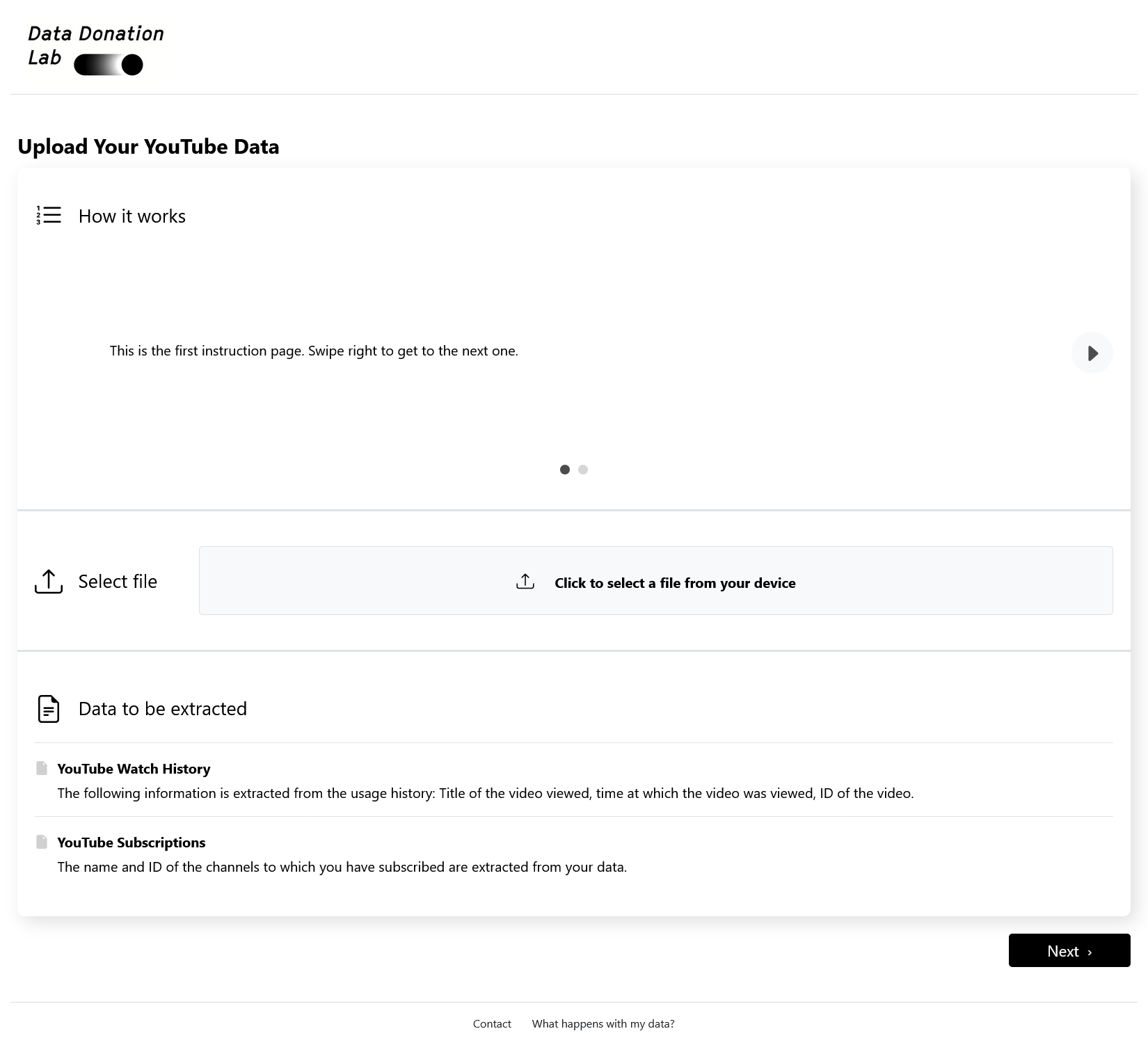Click the upload icon inside the file selection box
Image resolution: width=1148 pixels, height=1054 pixels.
pos(525,582)
